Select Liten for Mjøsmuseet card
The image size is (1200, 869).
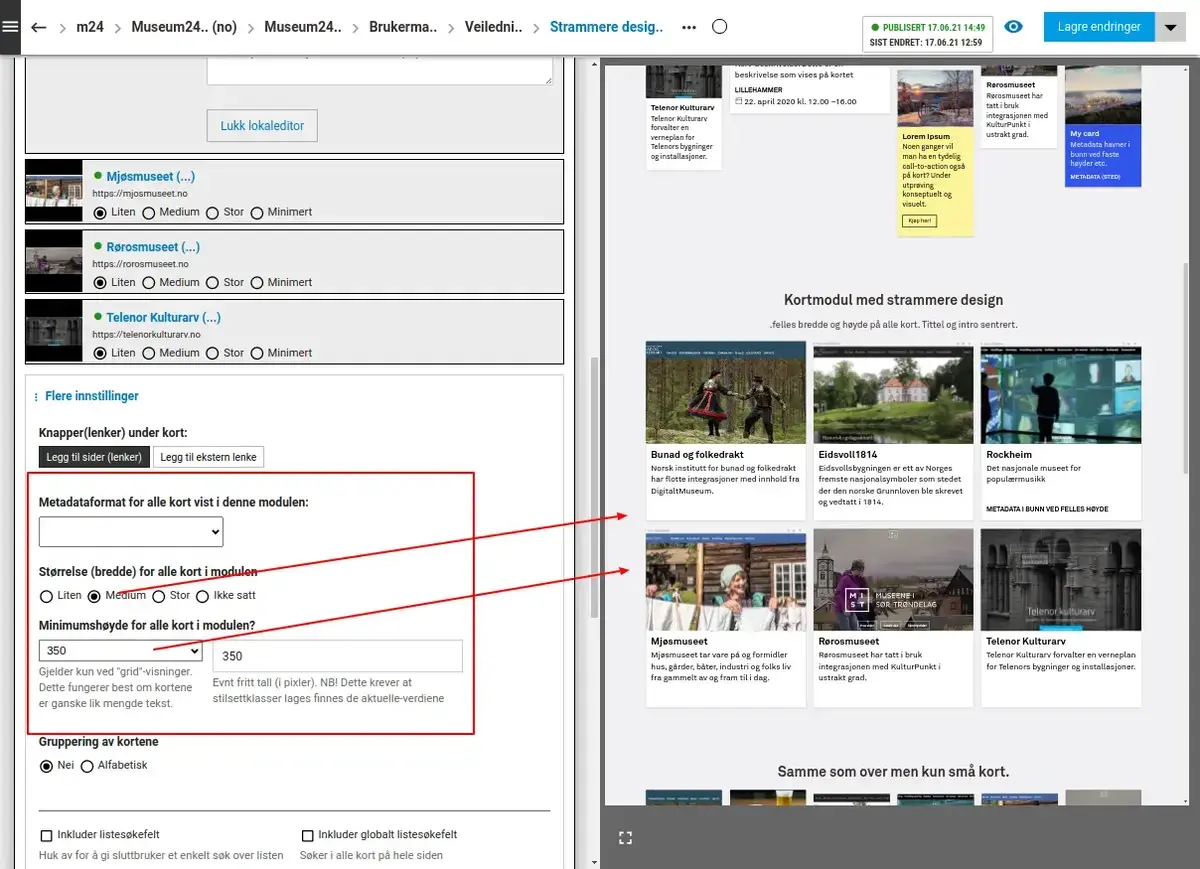pos(100,213)
